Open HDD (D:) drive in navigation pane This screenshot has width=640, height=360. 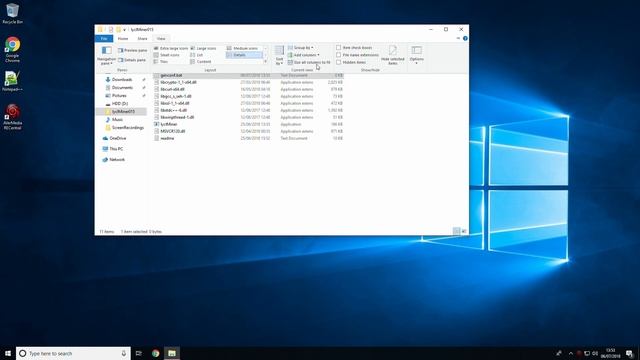[x=120, y=104]
